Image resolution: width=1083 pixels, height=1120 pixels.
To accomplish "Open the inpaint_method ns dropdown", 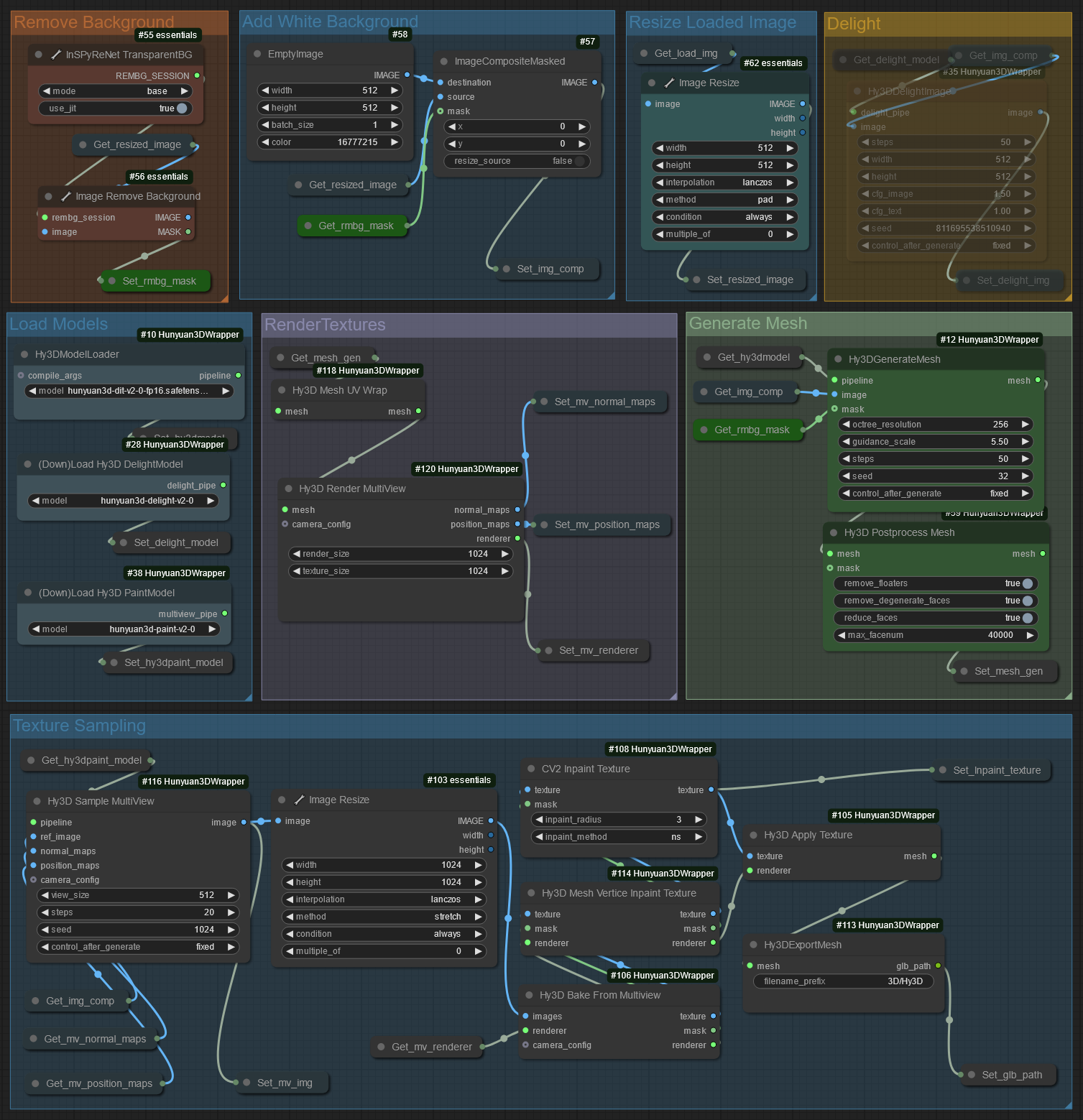I will pyautogui.click(x=619, y=837).
